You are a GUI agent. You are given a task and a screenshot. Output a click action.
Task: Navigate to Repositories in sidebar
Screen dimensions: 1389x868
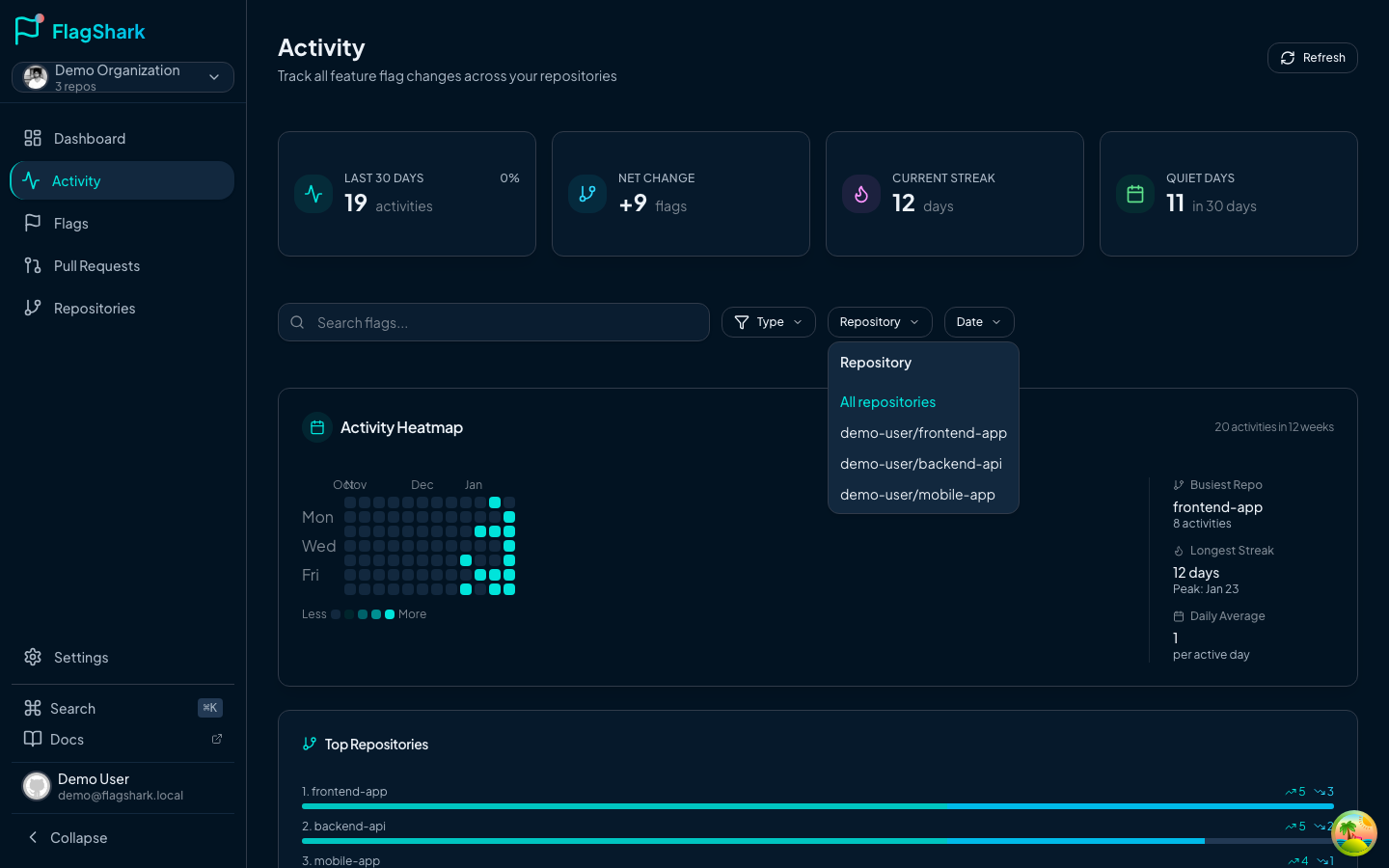pyautogui.click(x=94, y=309)
